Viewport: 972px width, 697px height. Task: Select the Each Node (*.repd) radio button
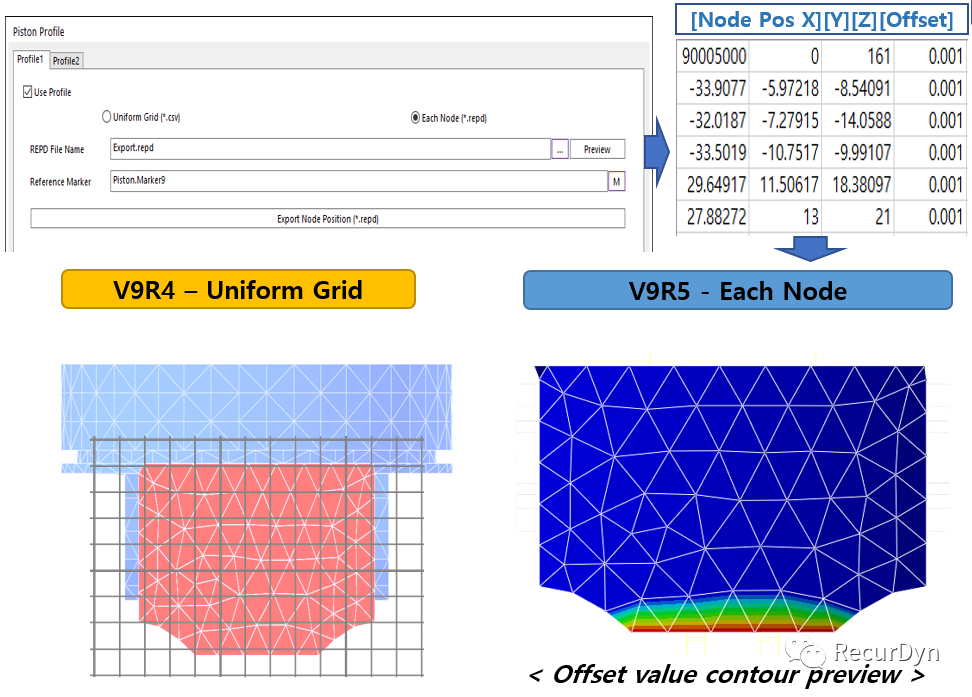coord(415,117)
